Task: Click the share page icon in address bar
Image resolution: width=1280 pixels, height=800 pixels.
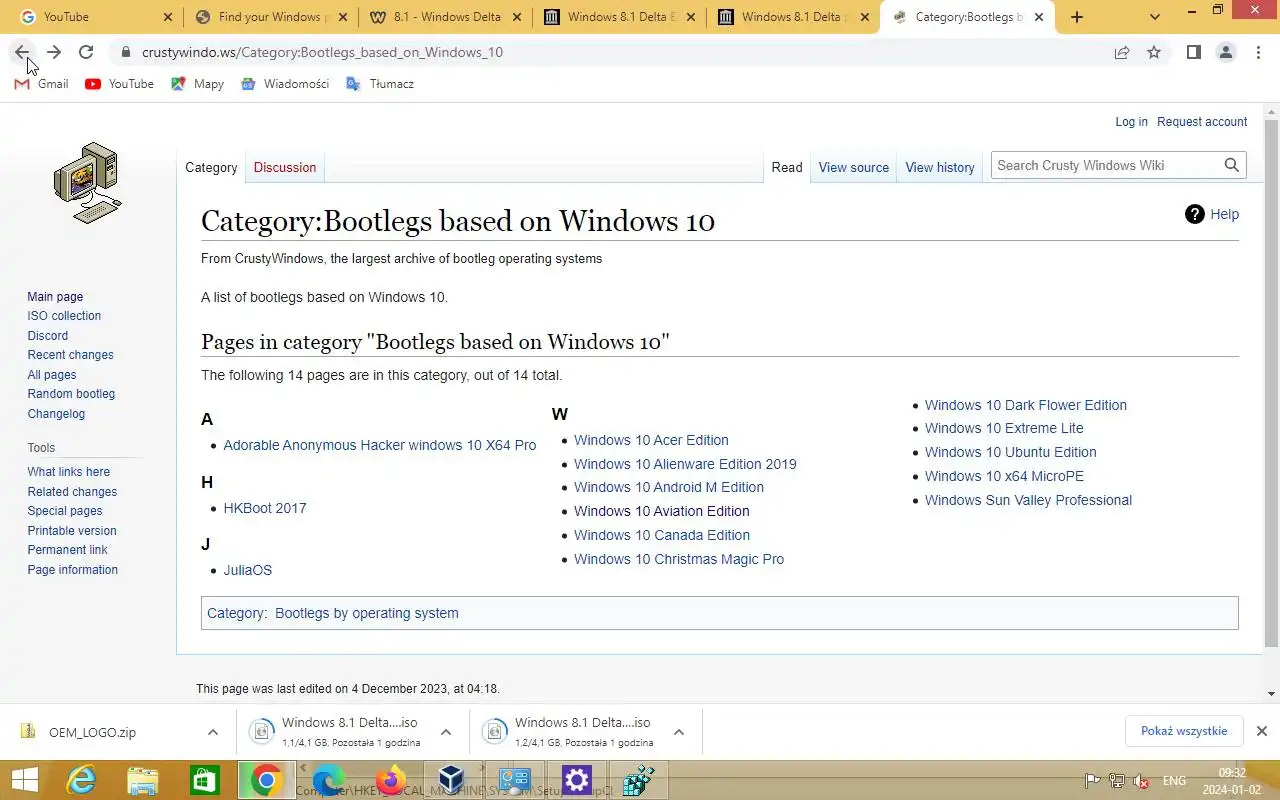Action: click(1122, 52)
